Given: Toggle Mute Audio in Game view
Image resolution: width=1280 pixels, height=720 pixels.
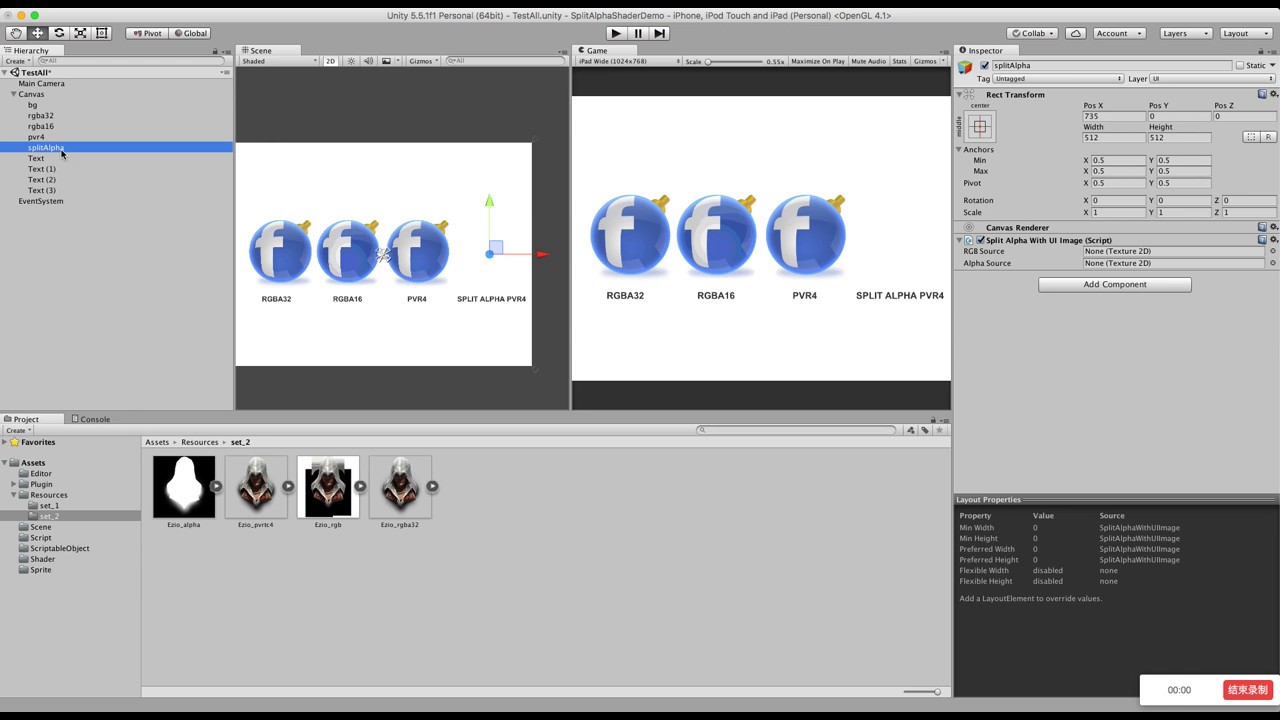Looking at the screenshot, I should [868, 61].
